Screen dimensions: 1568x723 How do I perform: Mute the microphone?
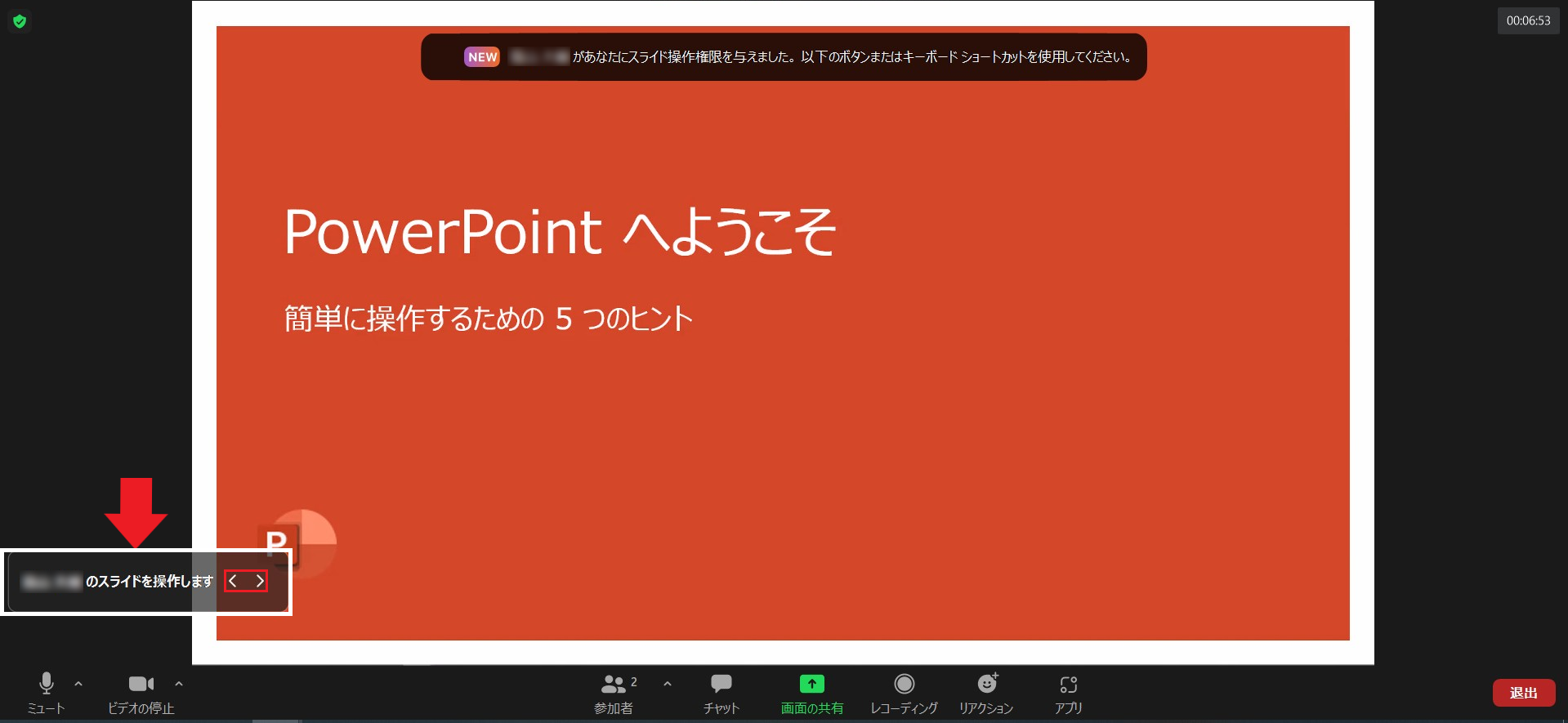click(x=47, y=694)
